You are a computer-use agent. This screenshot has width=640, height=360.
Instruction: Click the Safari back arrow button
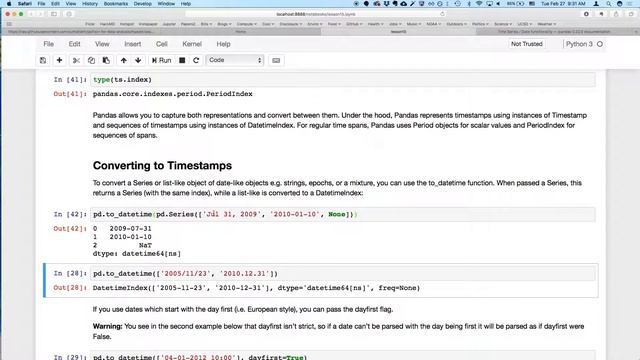point(31,14)
